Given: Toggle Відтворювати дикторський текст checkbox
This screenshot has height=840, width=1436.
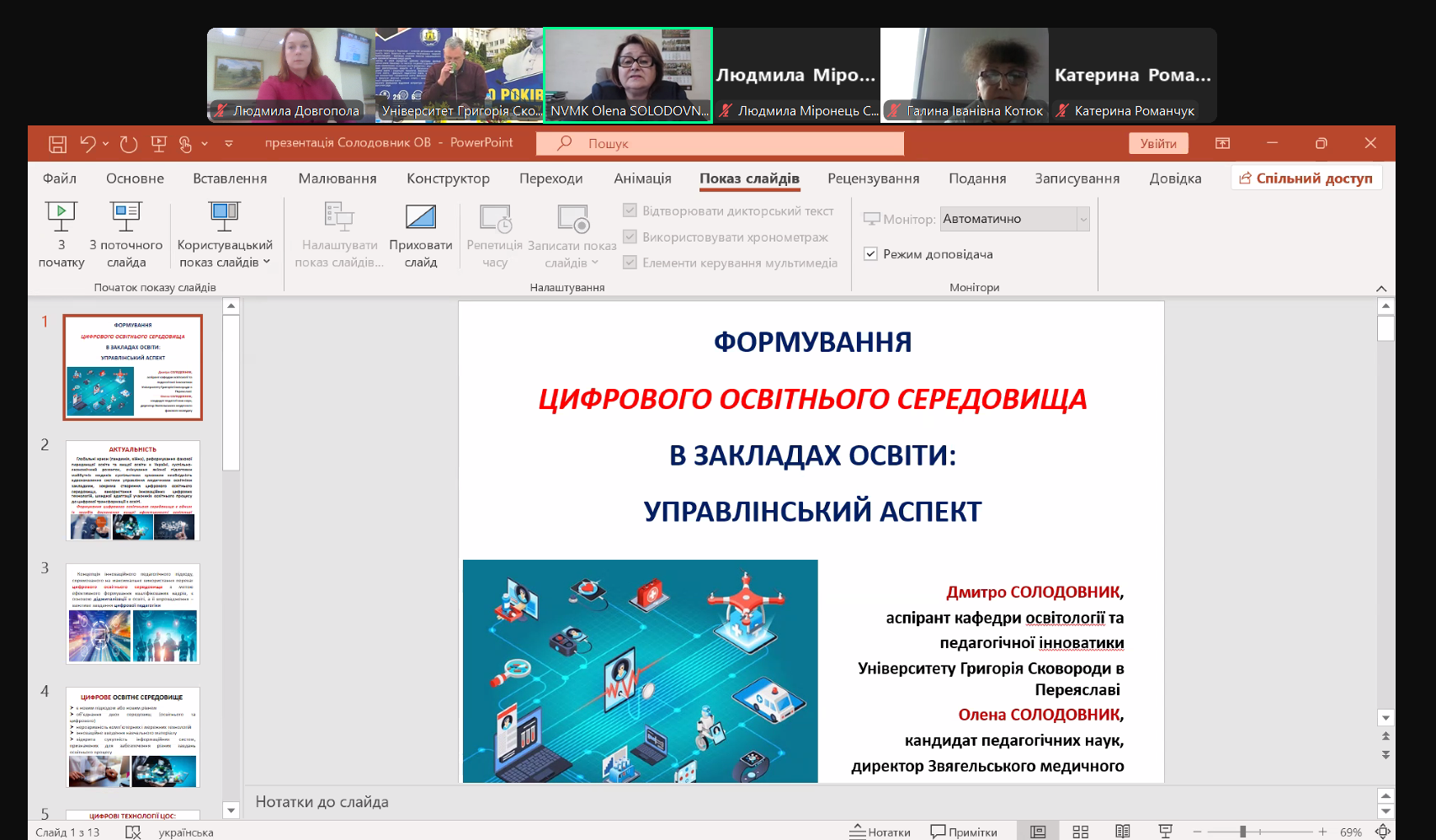Looking at the screenshot, I should [630, 210].
